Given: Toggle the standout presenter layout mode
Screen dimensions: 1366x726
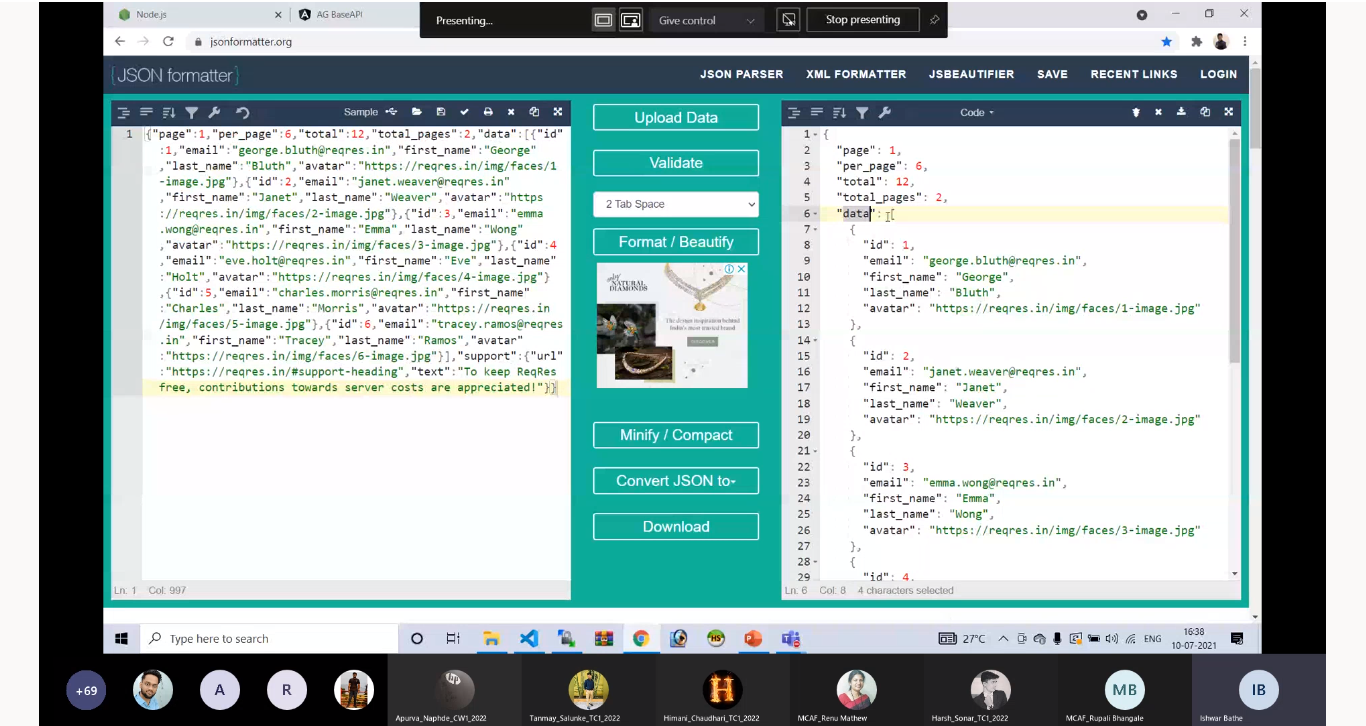Looking at the screenshot, I should pos(630,20).
